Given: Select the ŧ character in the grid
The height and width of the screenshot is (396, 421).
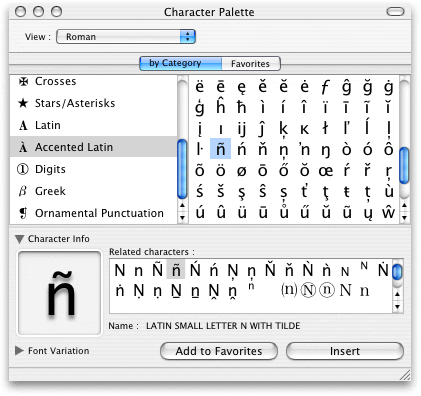Looking at the screenshot, I should click(347, 191).
